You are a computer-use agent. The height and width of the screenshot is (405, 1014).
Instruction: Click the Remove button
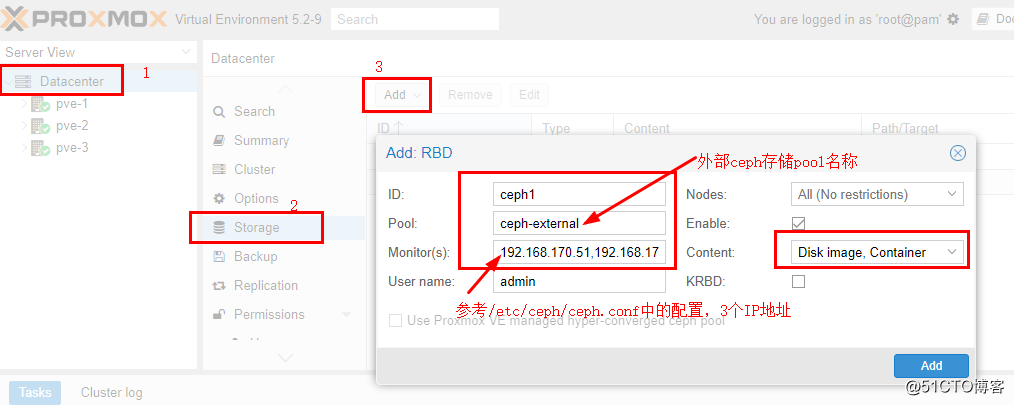[470, 94]
